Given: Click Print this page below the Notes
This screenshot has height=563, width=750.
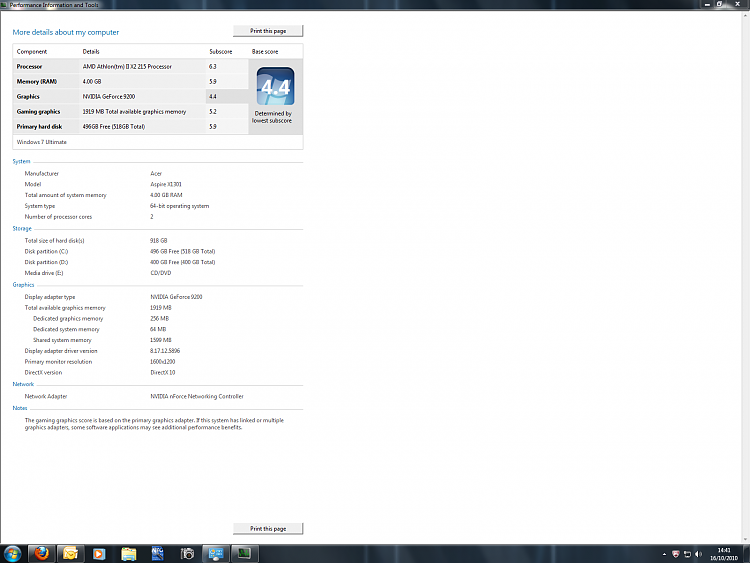Looking at the screenshot, I should [x=268, y=529].
